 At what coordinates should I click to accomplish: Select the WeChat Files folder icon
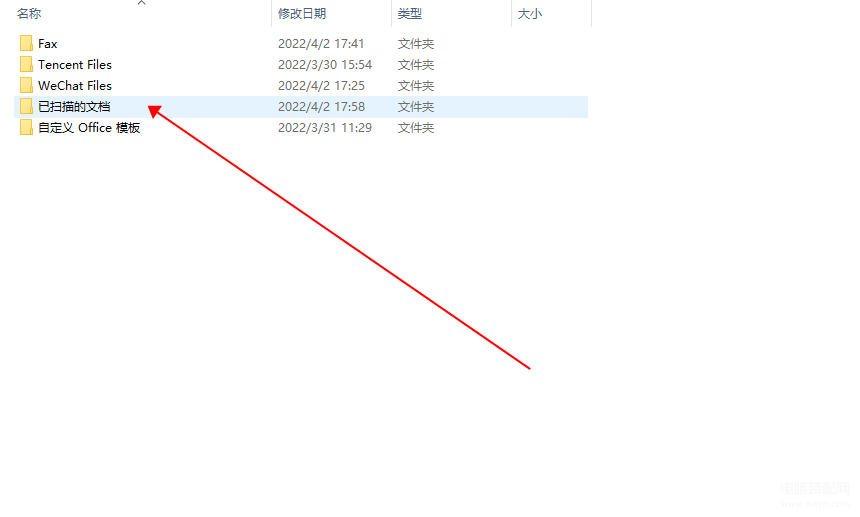click(26, 85)
